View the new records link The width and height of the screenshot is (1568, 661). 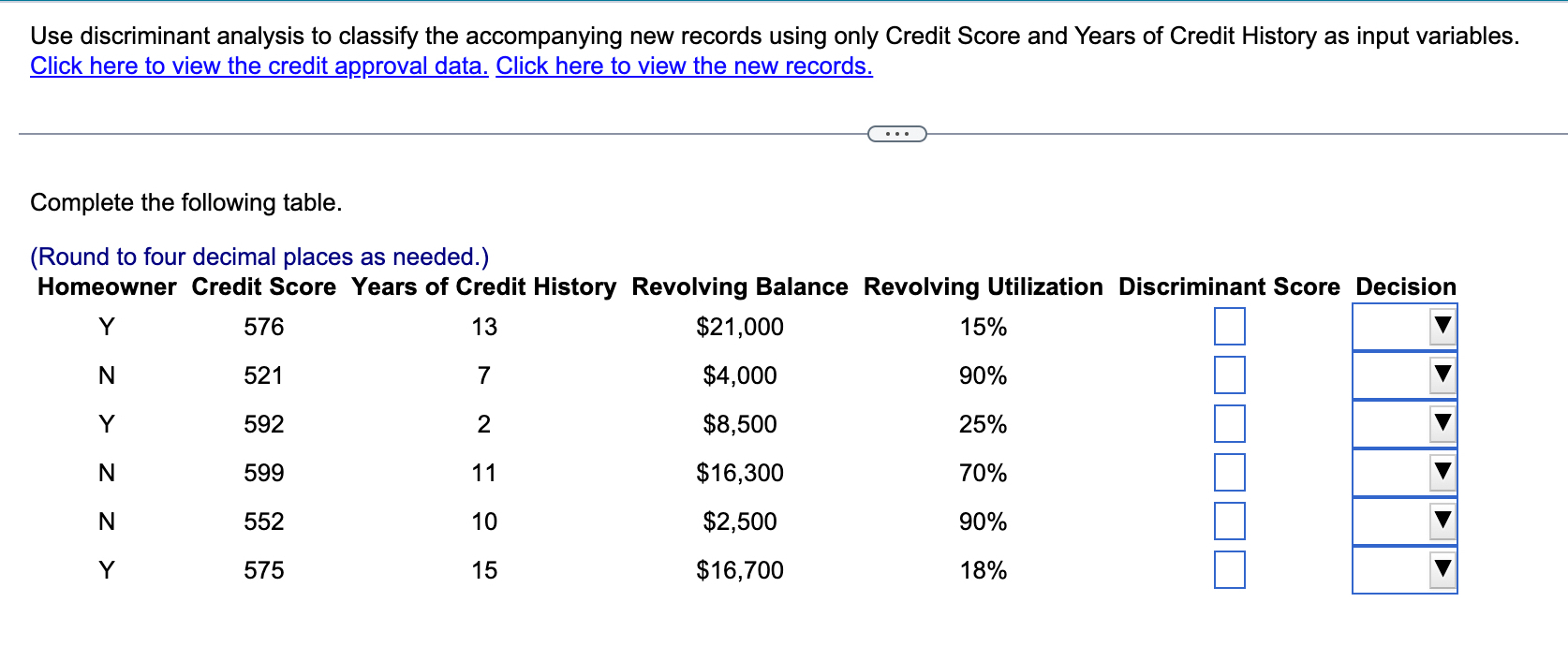point(685,66)
